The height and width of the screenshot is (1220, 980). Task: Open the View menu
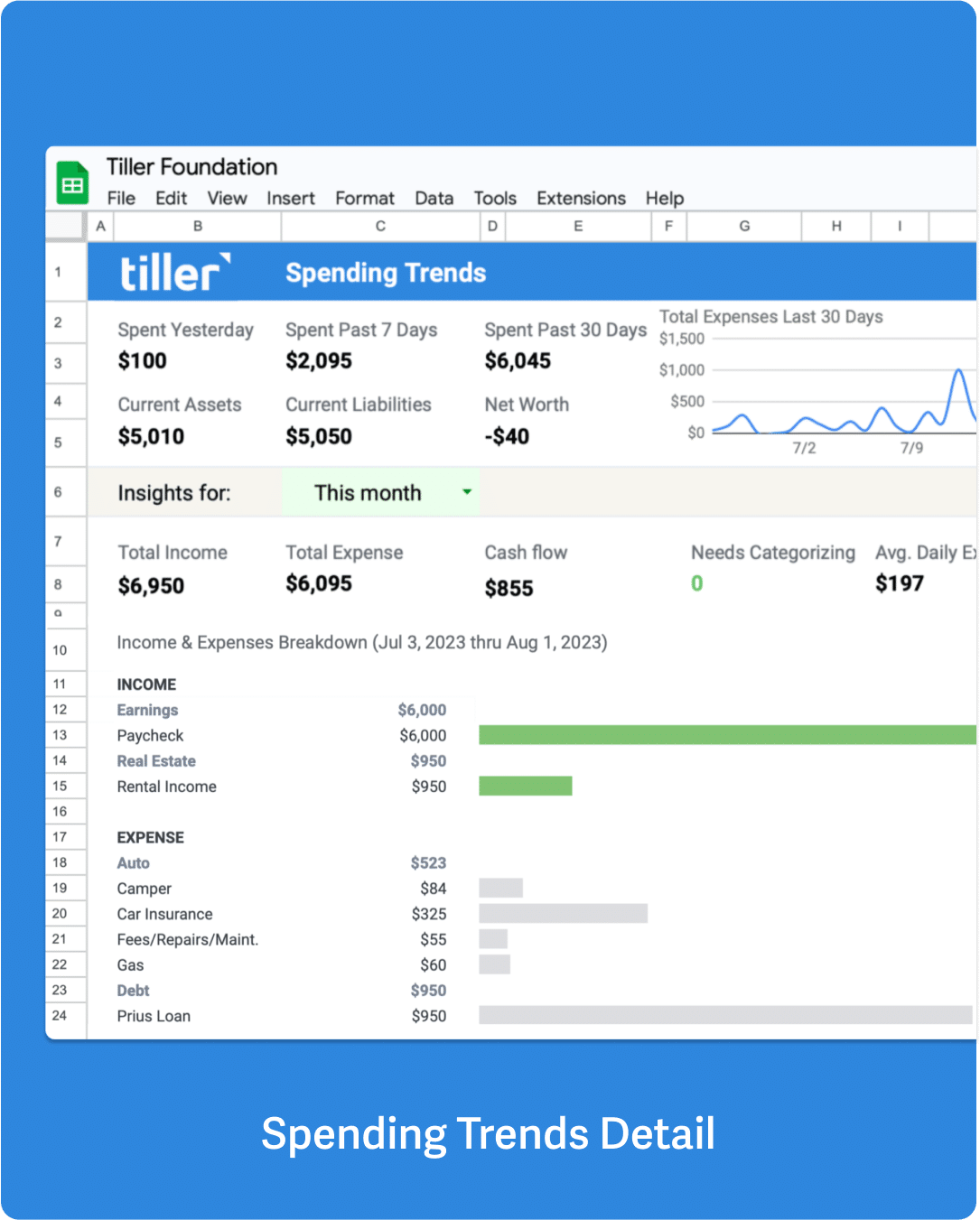[x=227, y=198]
